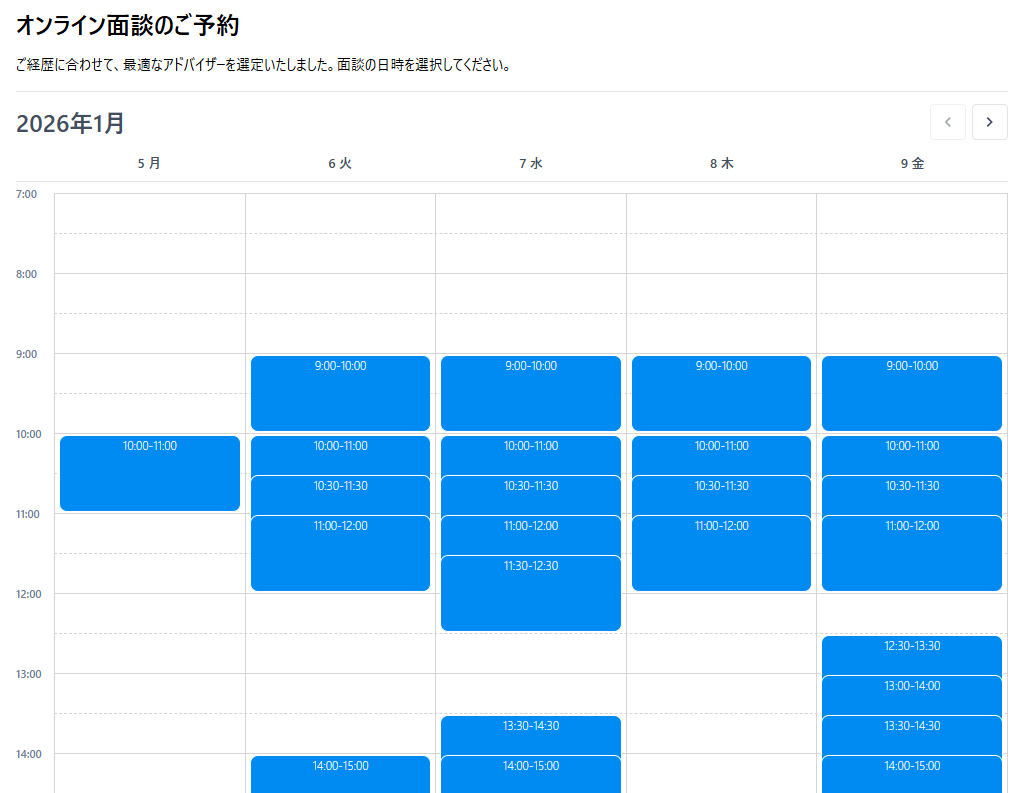Select Tuesday 14:00-15:00 slot
Screen dimensions: 1021x793
tap(340, 773)
